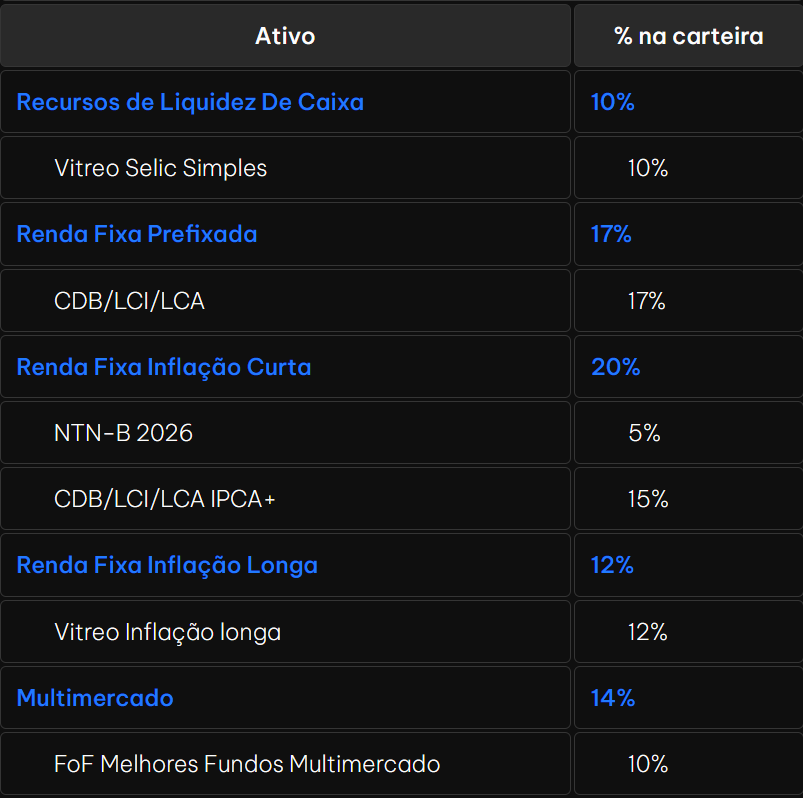Select the NTN-B 2026 asset row
Image resolution: width=803 pixels, height=798 pixels.
point(285,433)
